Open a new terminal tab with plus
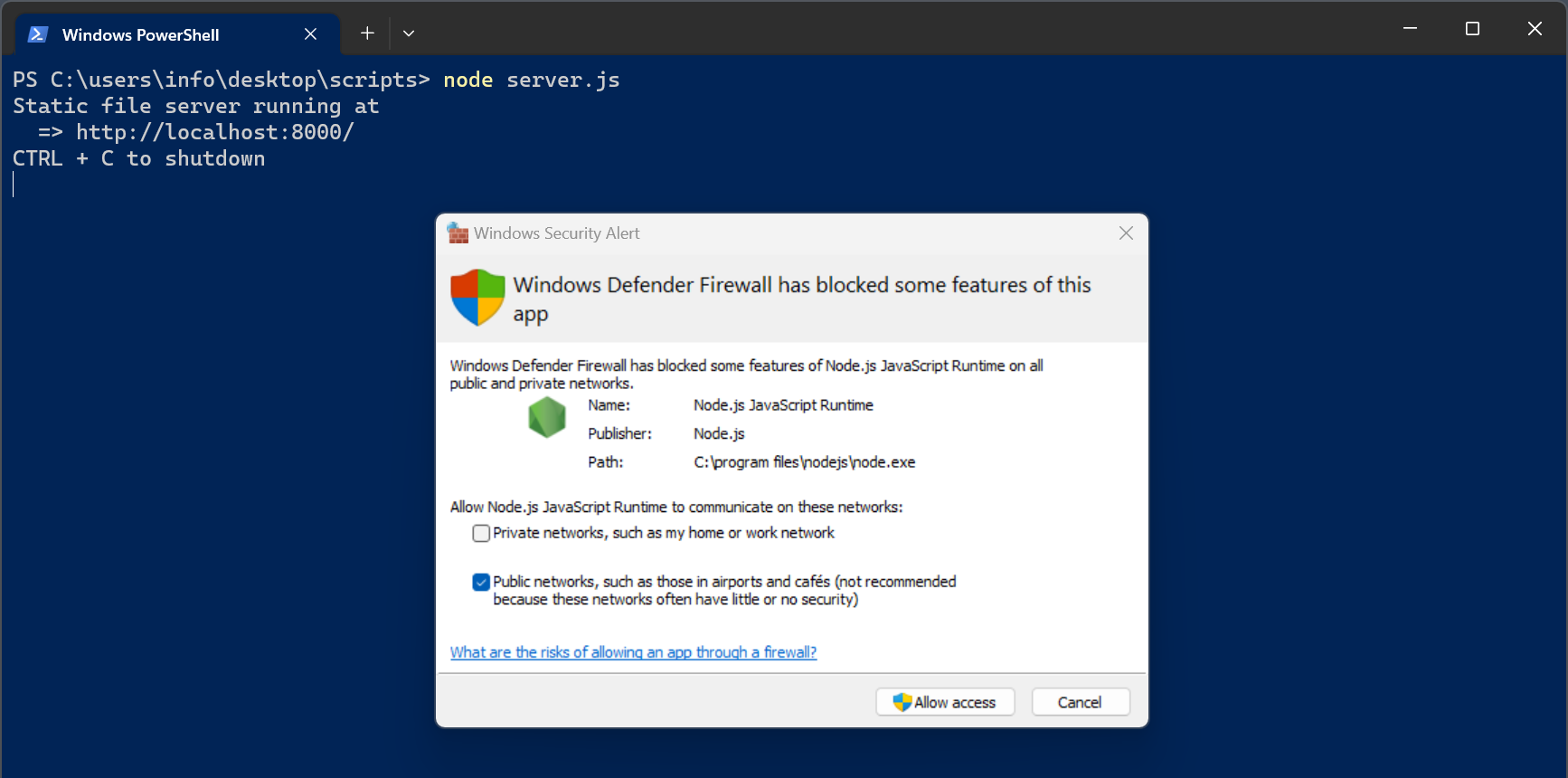 [x=367, y=33]
